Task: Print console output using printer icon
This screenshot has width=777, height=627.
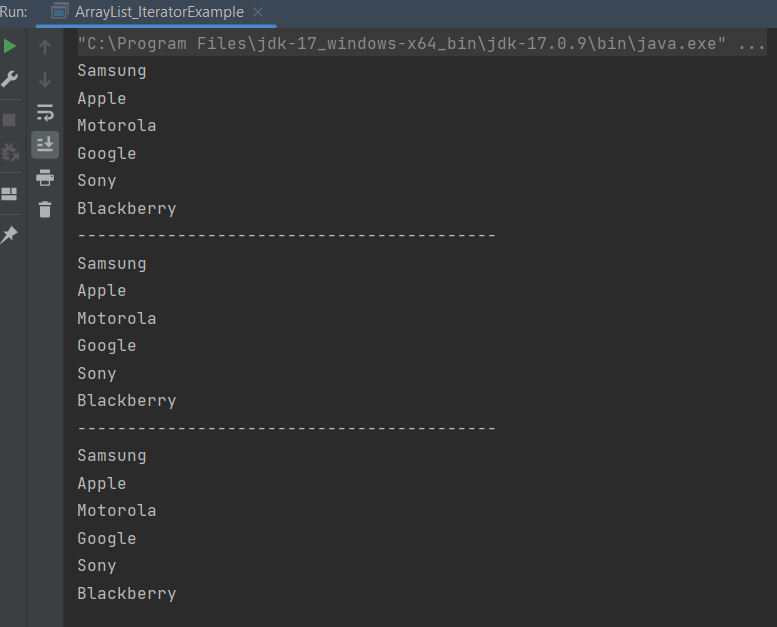Action: click(x=45, y=178)
